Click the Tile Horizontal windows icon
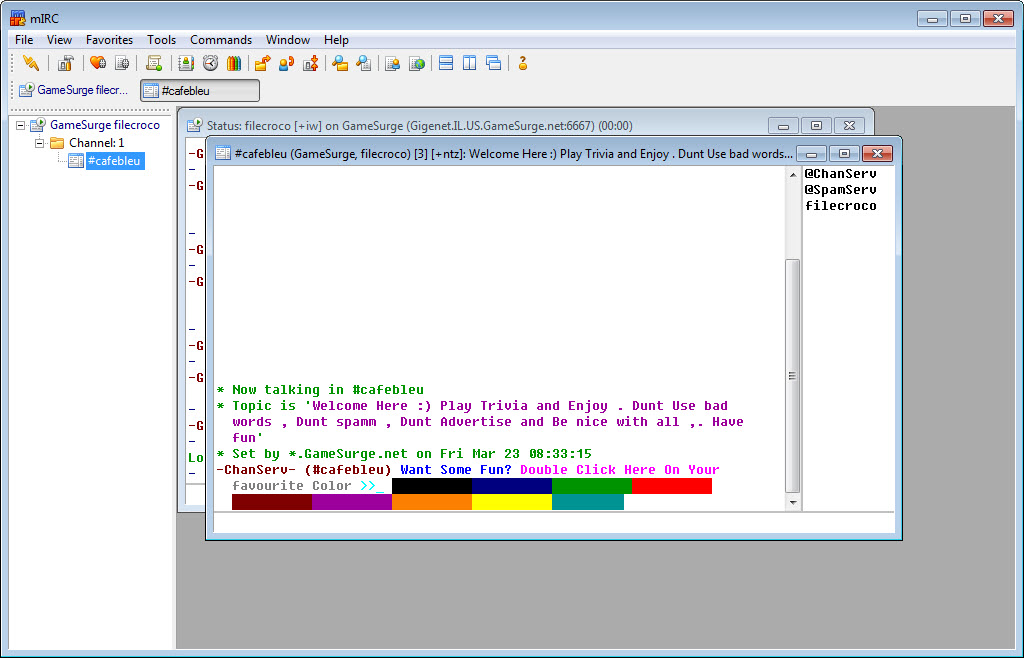The image size is (1024, 658). click(x=446, y=64)
